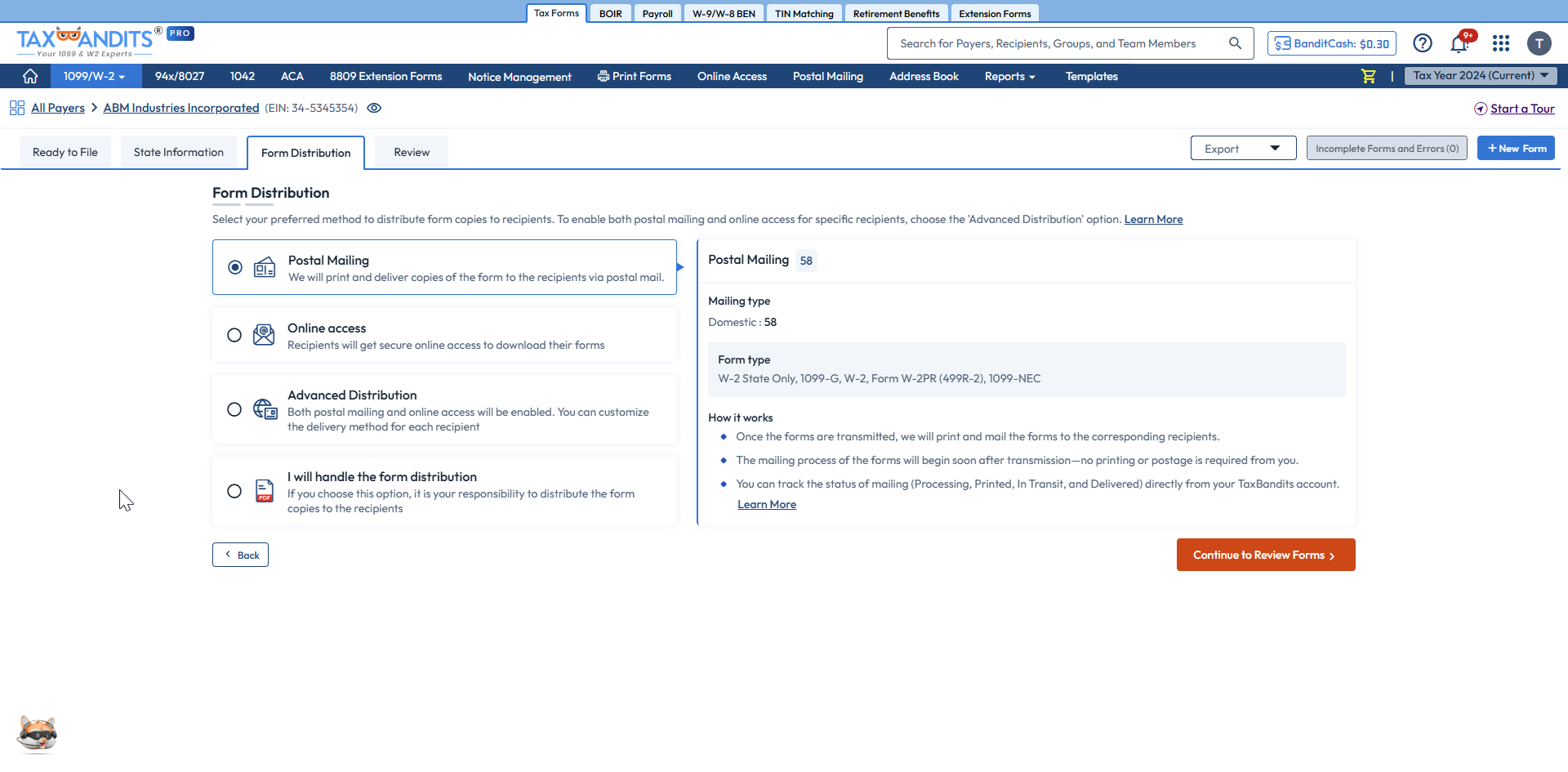The width and height of the screenshot is (1568, 772).
Task: Open the apps grid icon
Action: point(1501,43)
